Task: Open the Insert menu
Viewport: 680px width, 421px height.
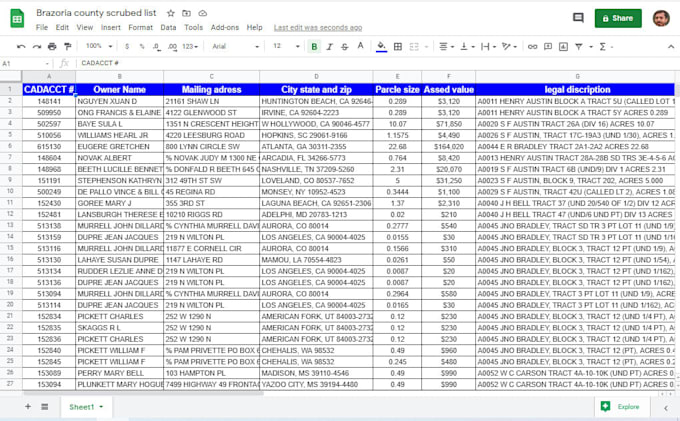Action: point(111,27)
